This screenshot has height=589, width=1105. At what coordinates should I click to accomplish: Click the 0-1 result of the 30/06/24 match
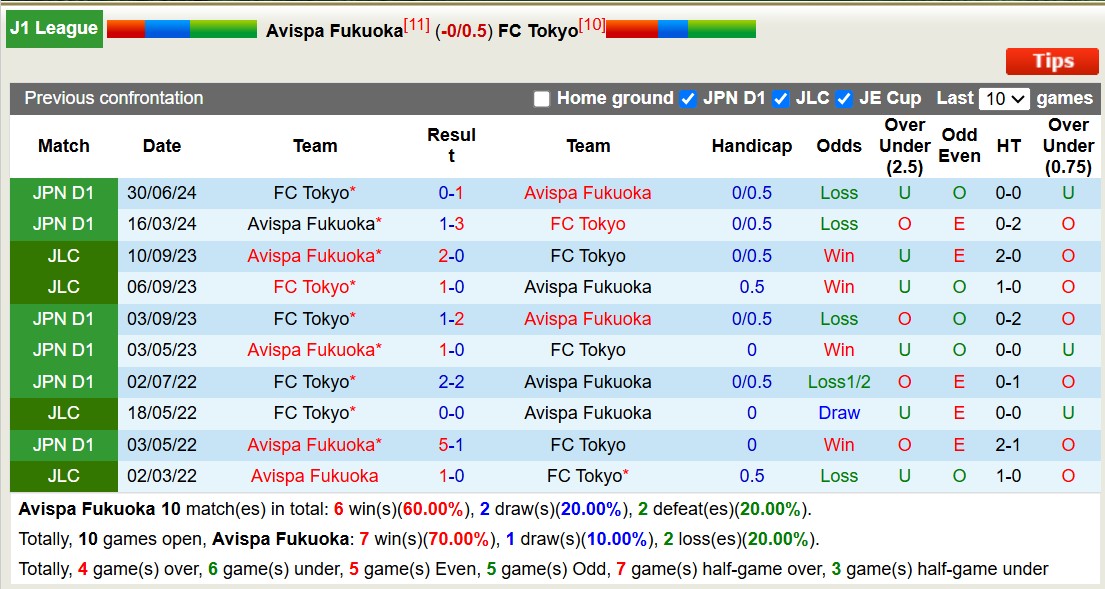coord(452,192)
